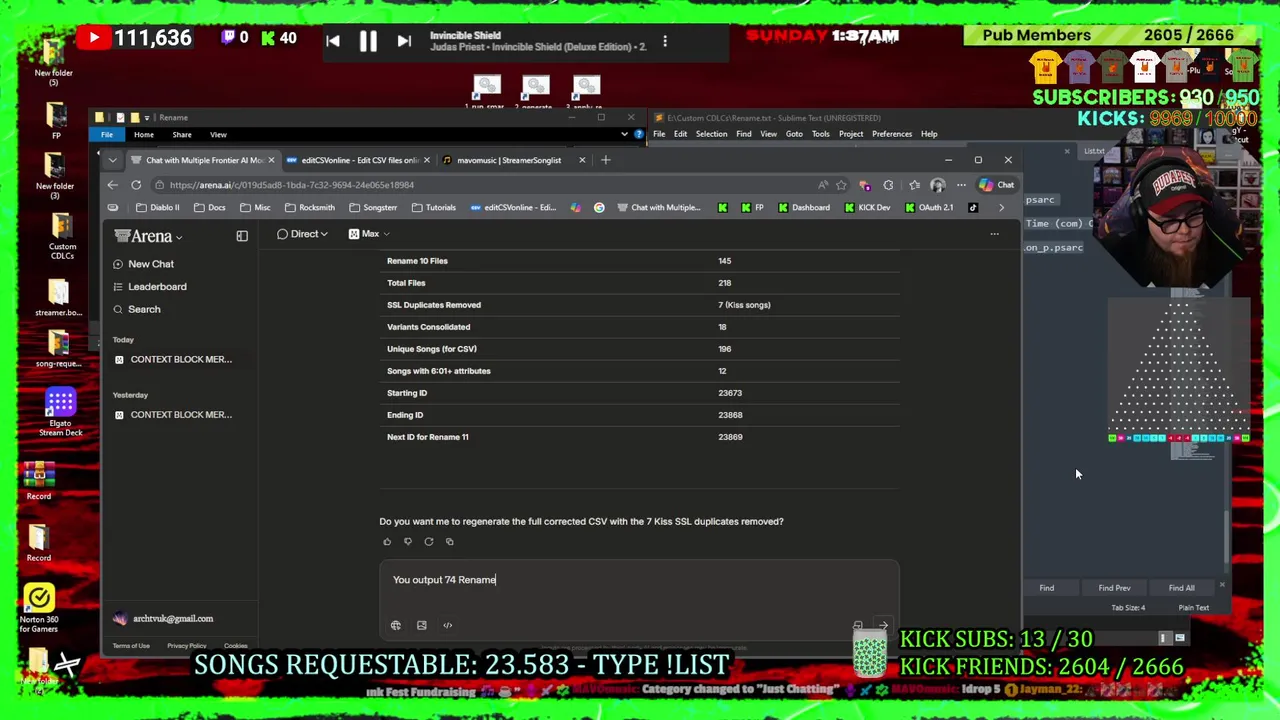Send the message with arrow button
This screenshot has height=720, width=1280.
(x=883, y=626)
